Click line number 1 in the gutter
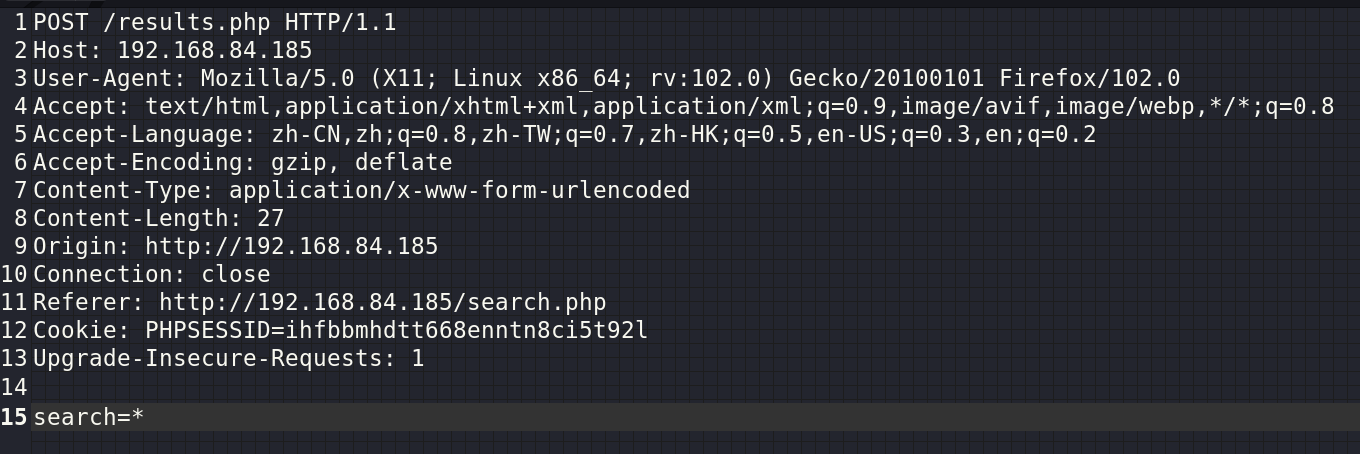 tap(22, 22)
